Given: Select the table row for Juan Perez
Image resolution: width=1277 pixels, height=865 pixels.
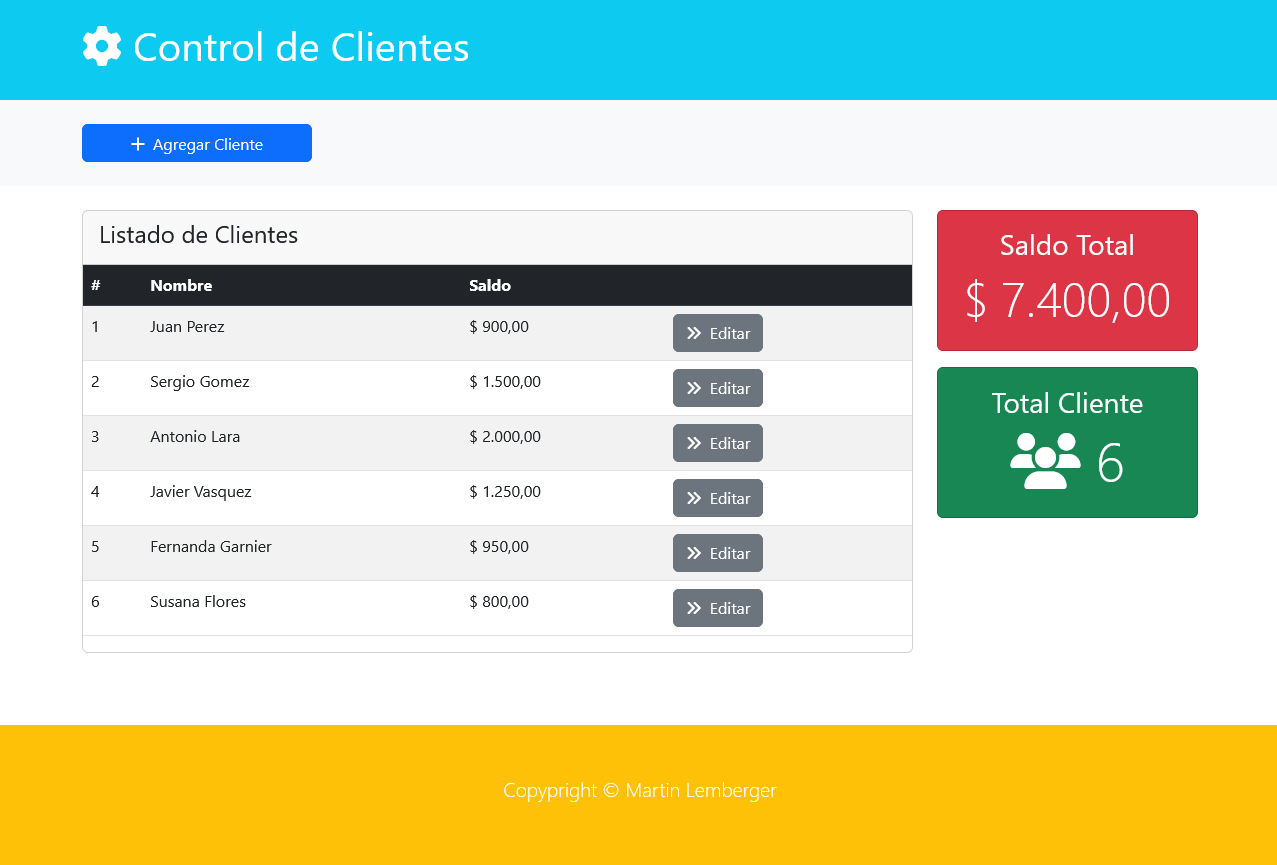Looking at the screenshot, I should click(300, 327).
